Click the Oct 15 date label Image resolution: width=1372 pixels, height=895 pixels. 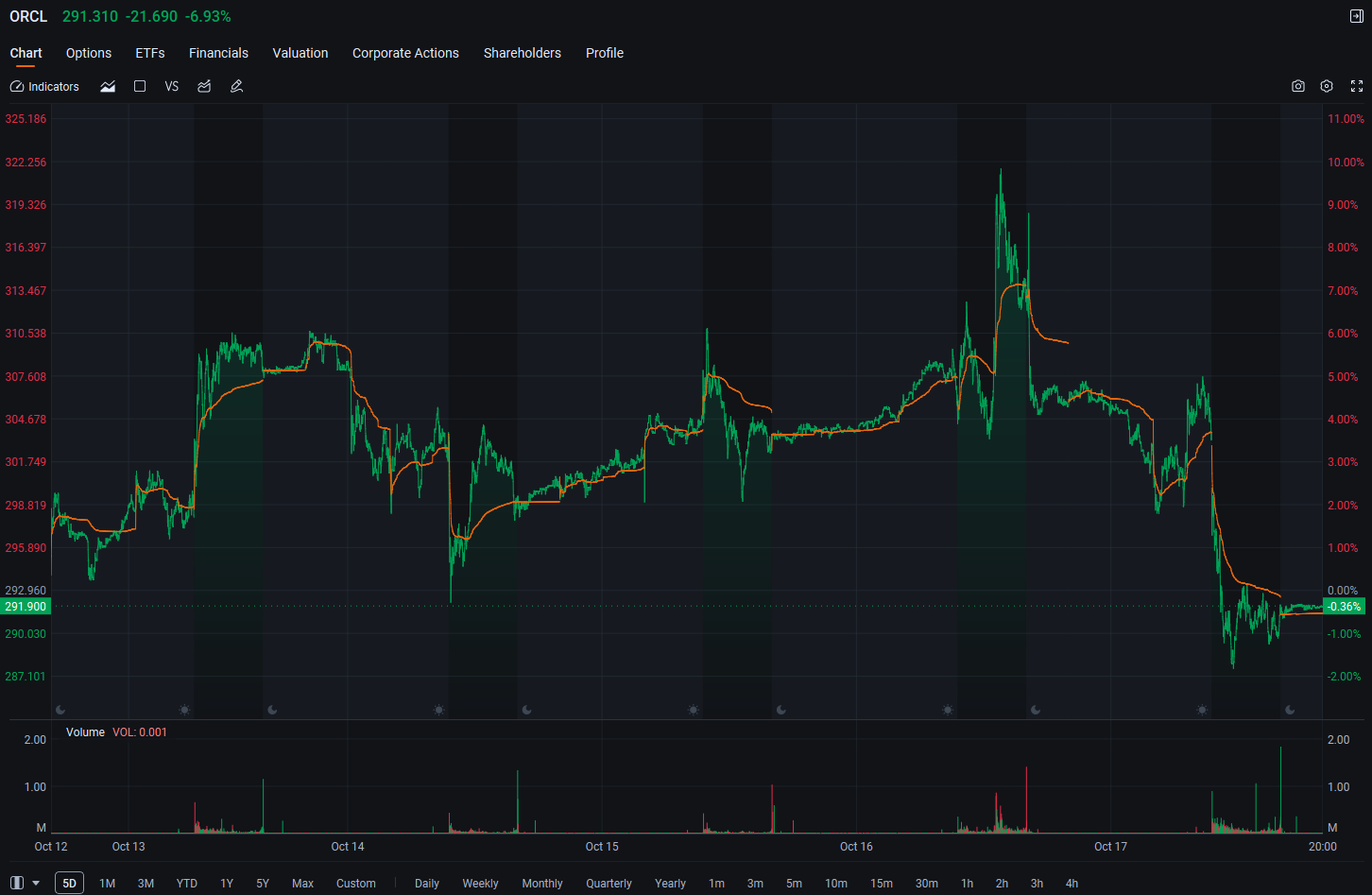(602, 847)
